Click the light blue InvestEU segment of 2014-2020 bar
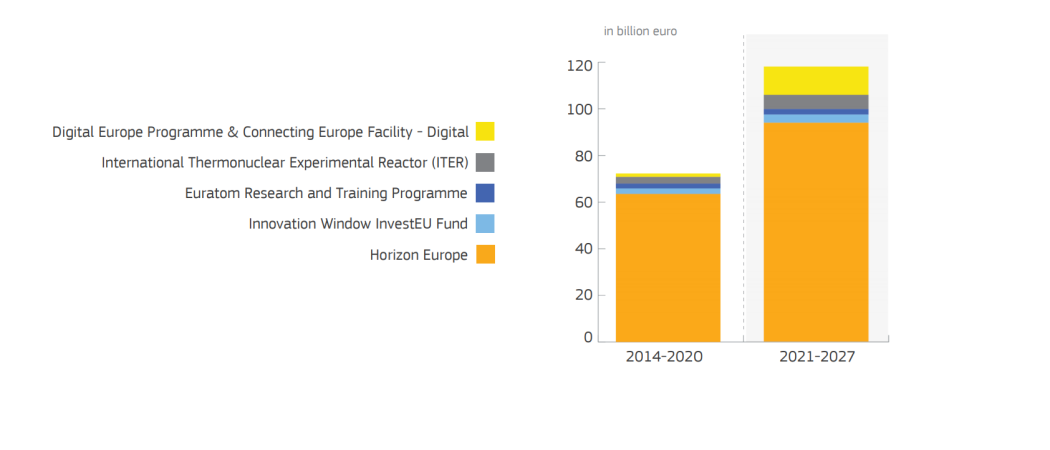 [x=668, y=192]
